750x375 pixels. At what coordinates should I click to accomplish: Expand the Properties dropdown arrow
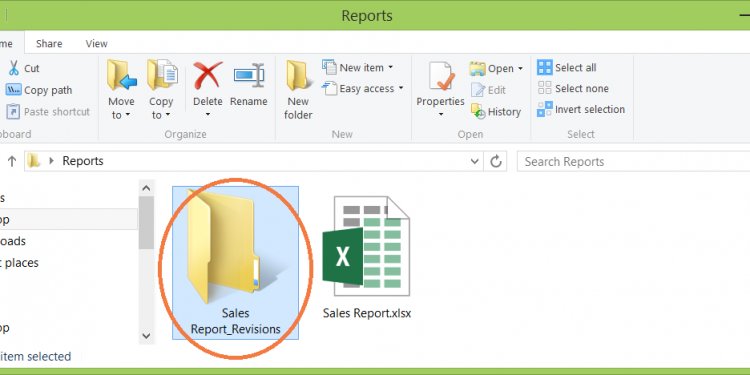click(441, 114)
